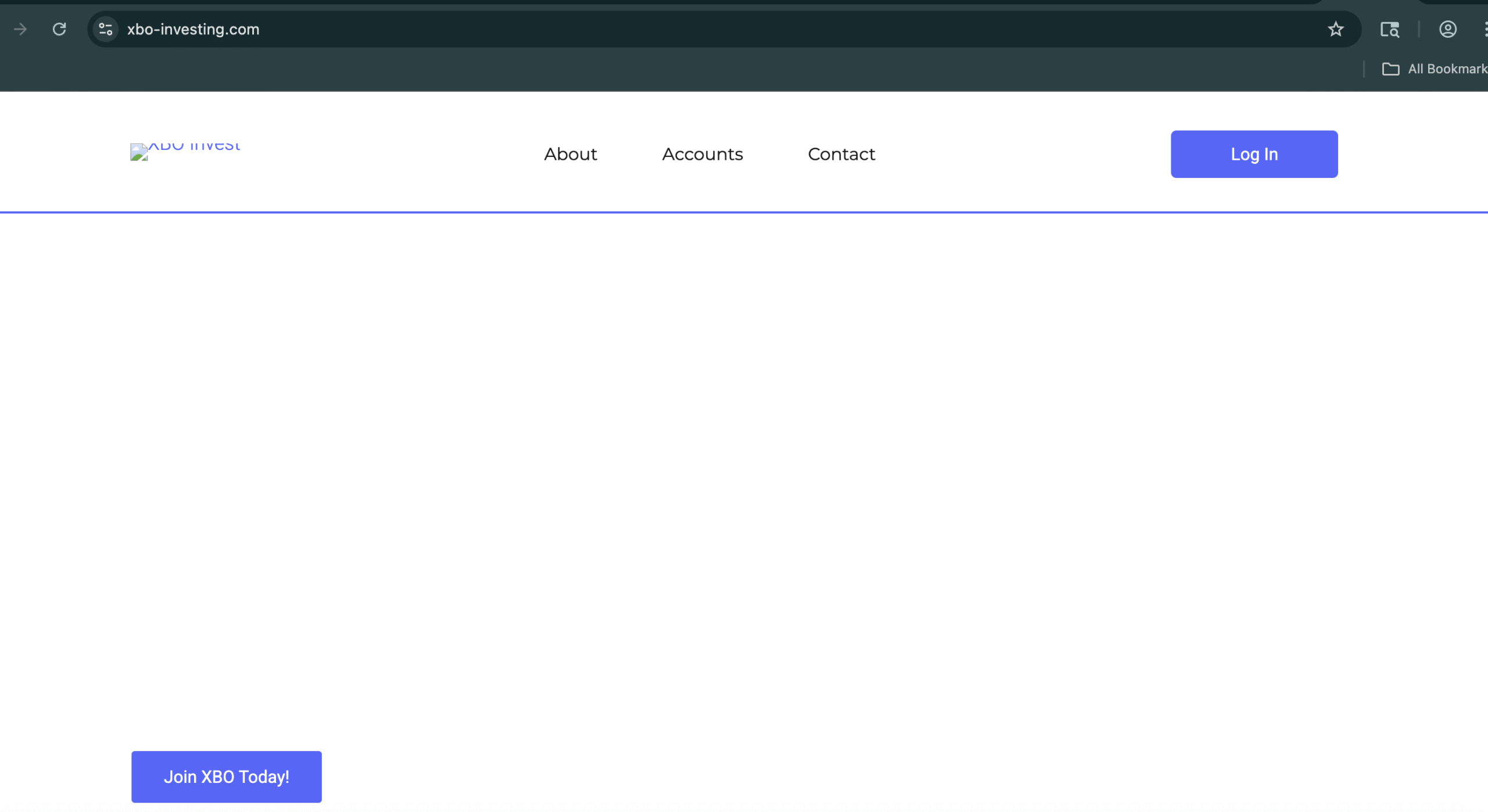Open the tab search side panel icon
The height and width of the screenshot is (812, 1488).
[1389, 29]
